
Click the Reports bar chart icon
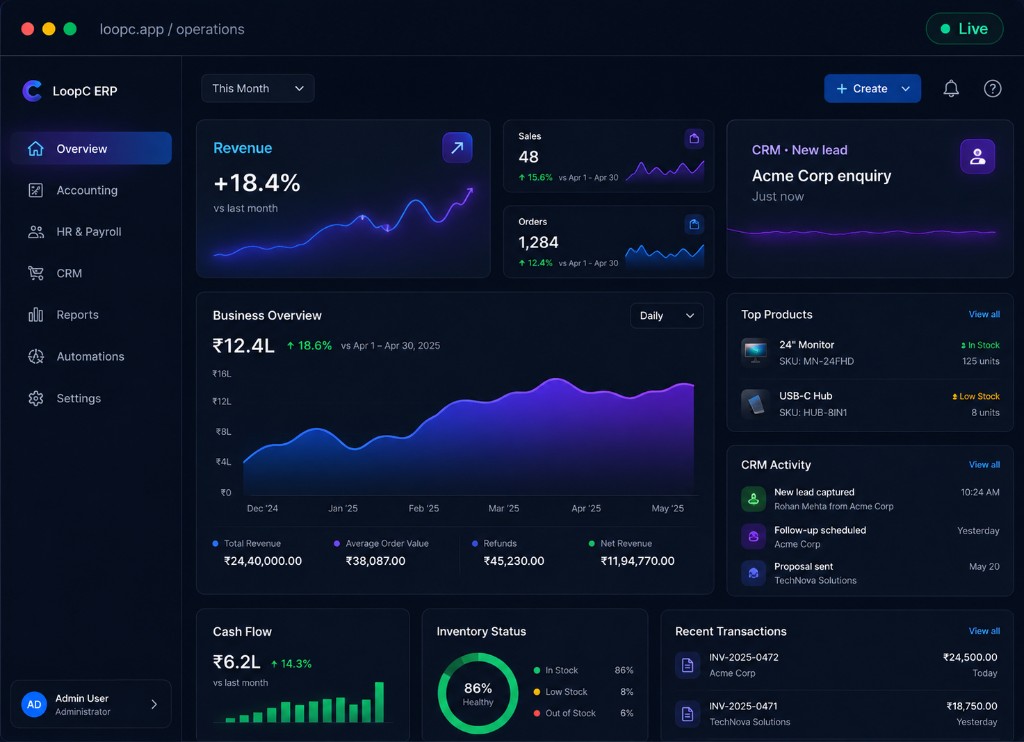coord(36,315)
